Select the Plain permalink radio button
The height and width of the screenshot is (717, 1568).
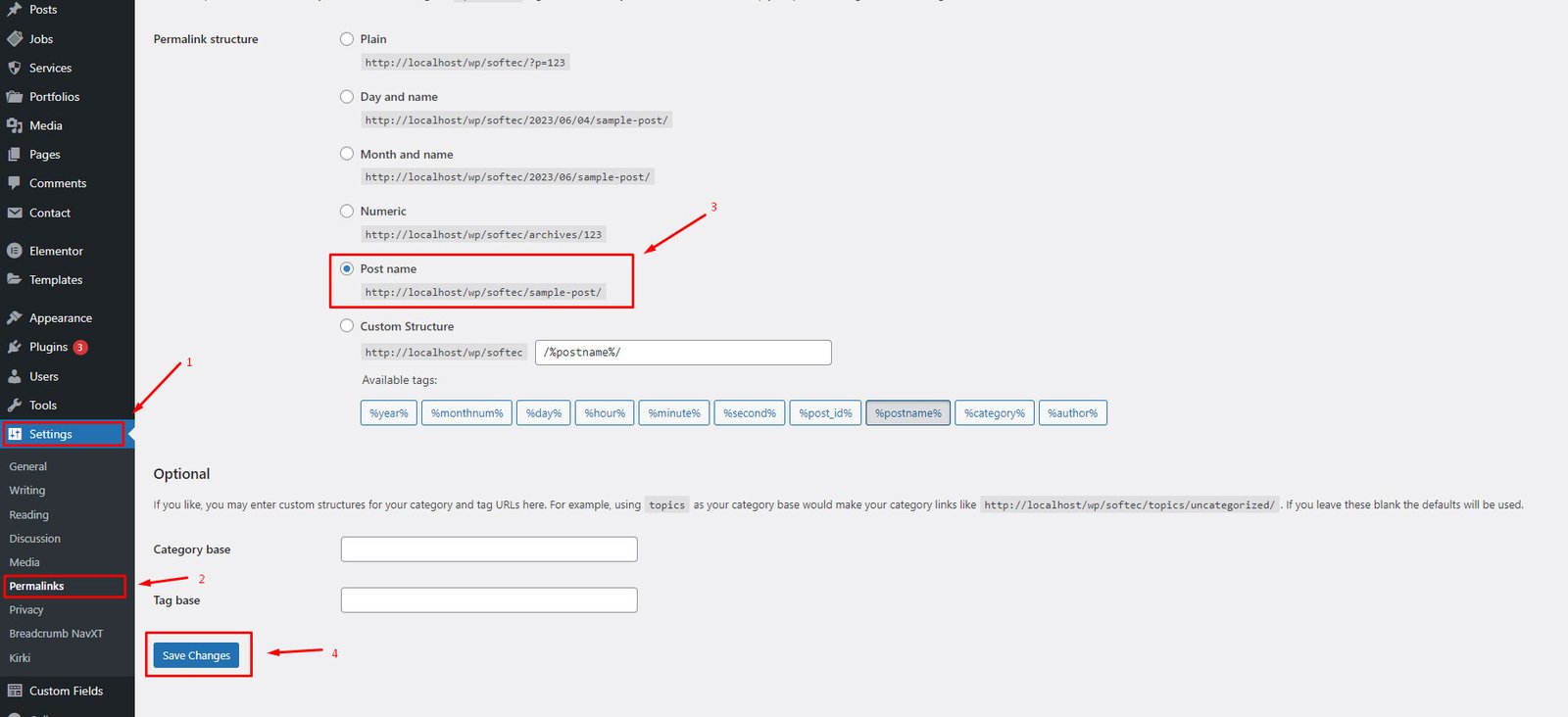pyautogui.click(x=347, y=39)
